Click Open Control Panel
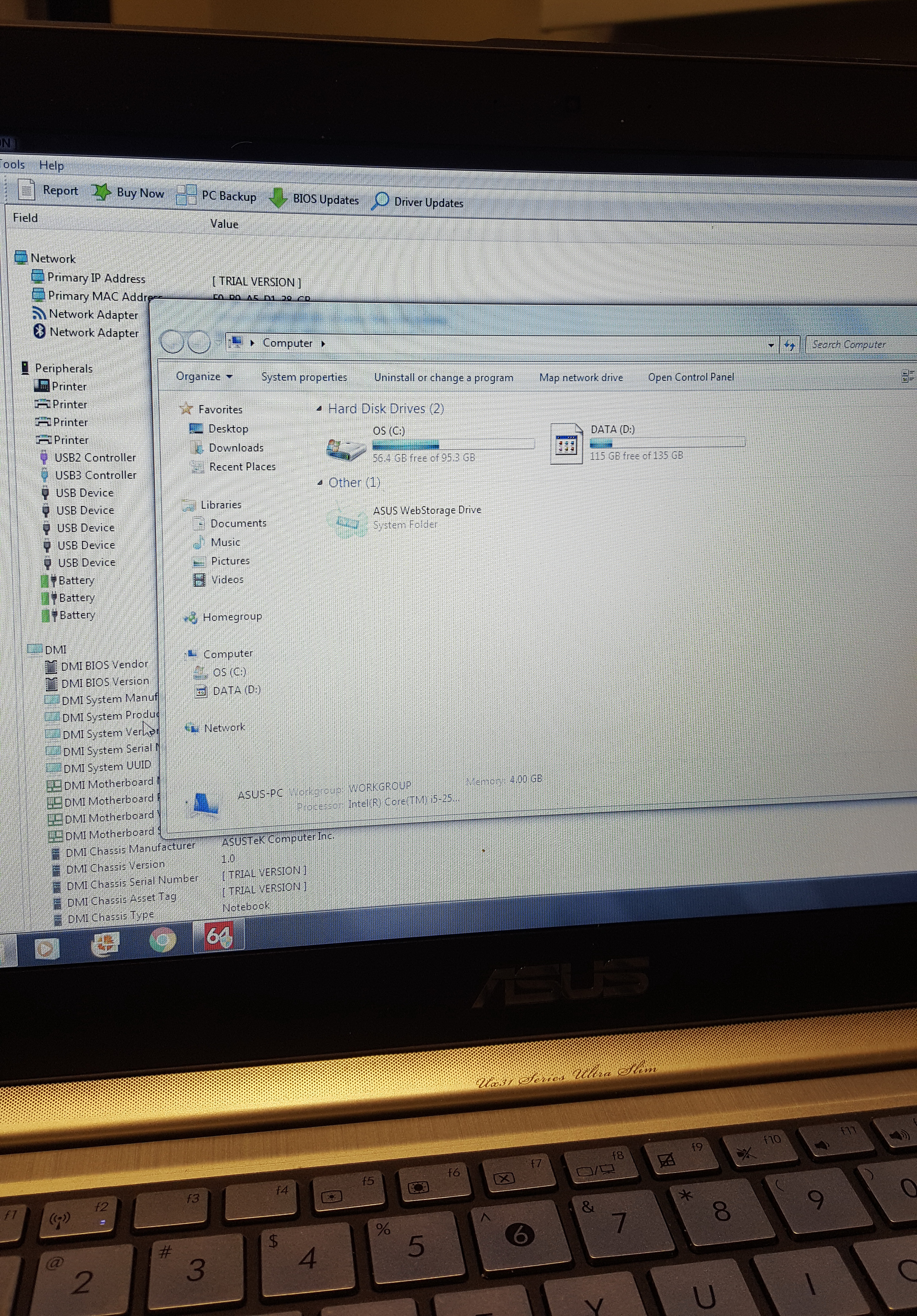Image resolution: width=917 pixels, height=1316 pixels. (691, 377)
